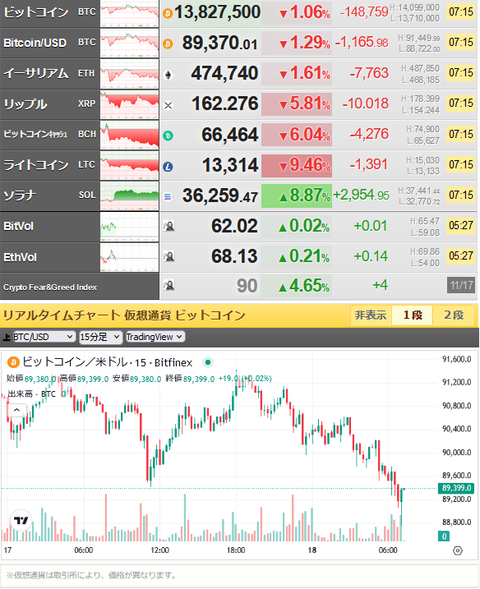This screenshot has width=480, height=589.
Task: Click the リアルタイムチャート 仮想通貨 ビットコイン heading
Action: point(124,316)
